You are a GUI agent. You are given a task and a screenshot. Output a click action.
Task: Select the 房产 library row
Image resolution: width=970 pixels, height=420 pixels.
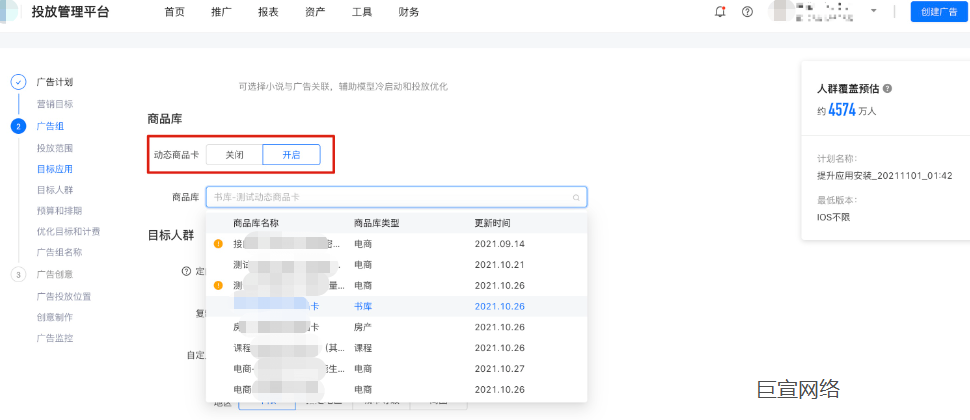click(x=397, y=327)
